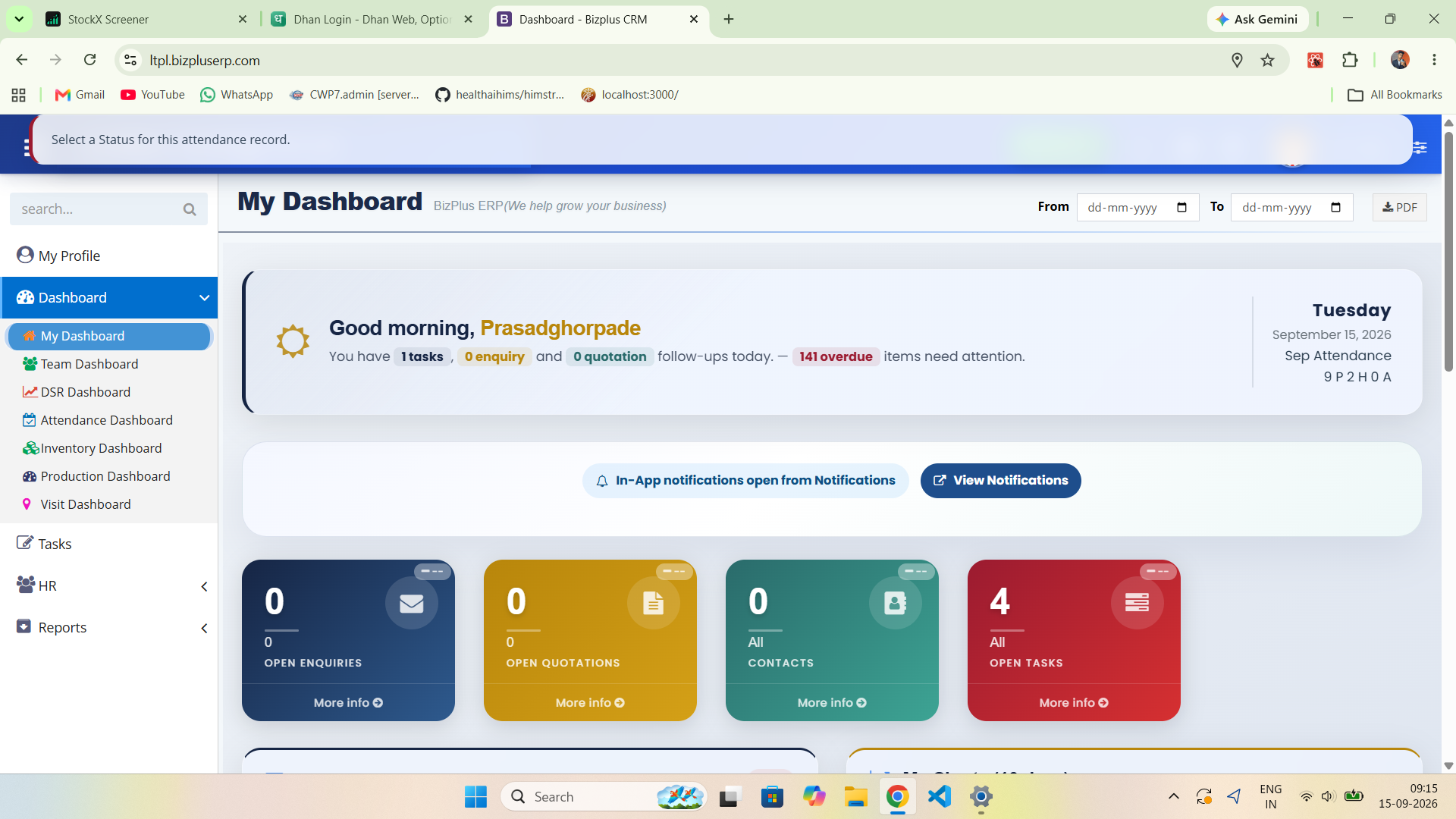The image size is (1456, 819).
Task: Click More info on Open Enquiries card
Action: [348, 703]
